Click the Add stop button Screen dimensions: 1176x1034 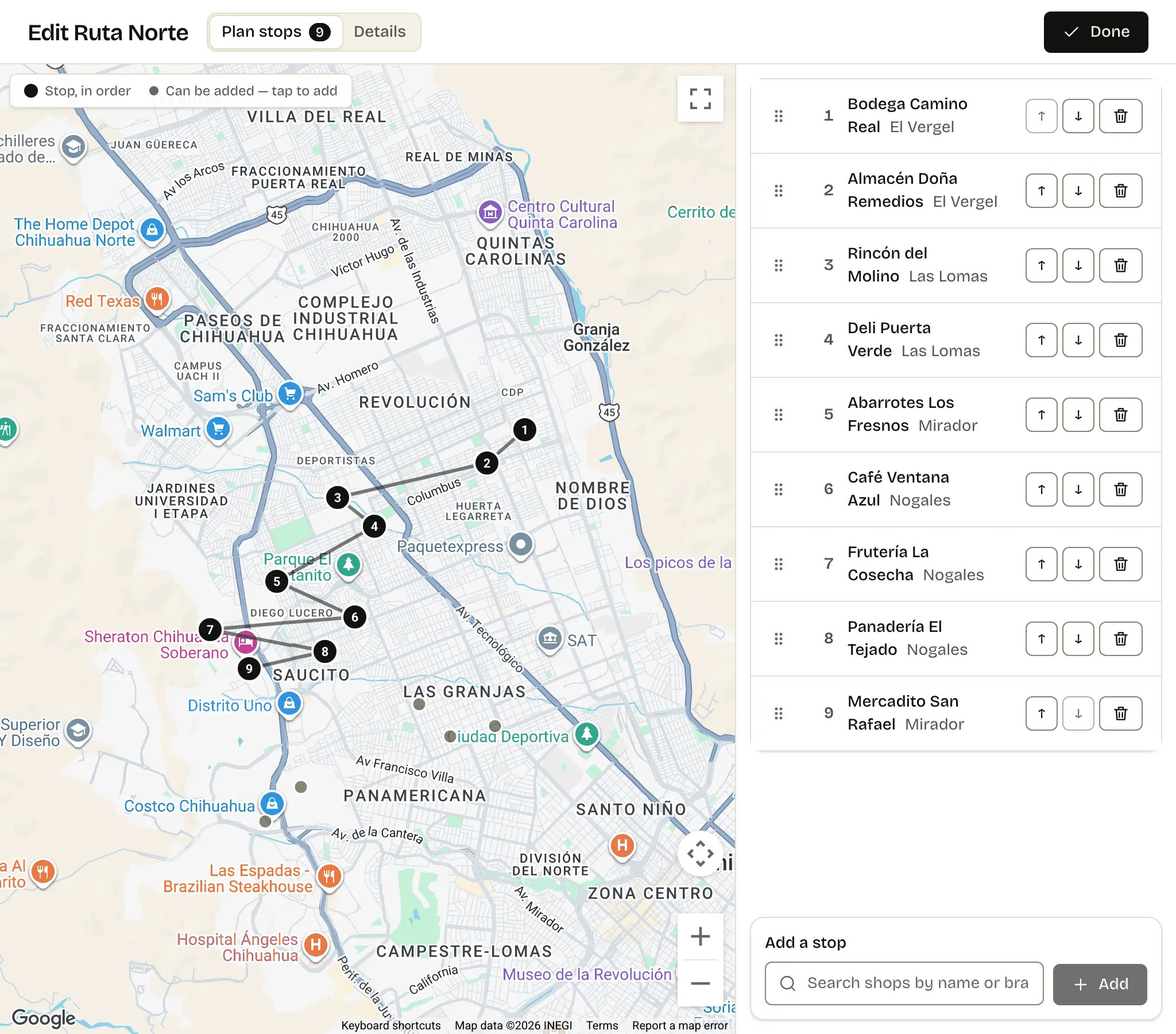pyautogui.click(x=1100, y=985)
